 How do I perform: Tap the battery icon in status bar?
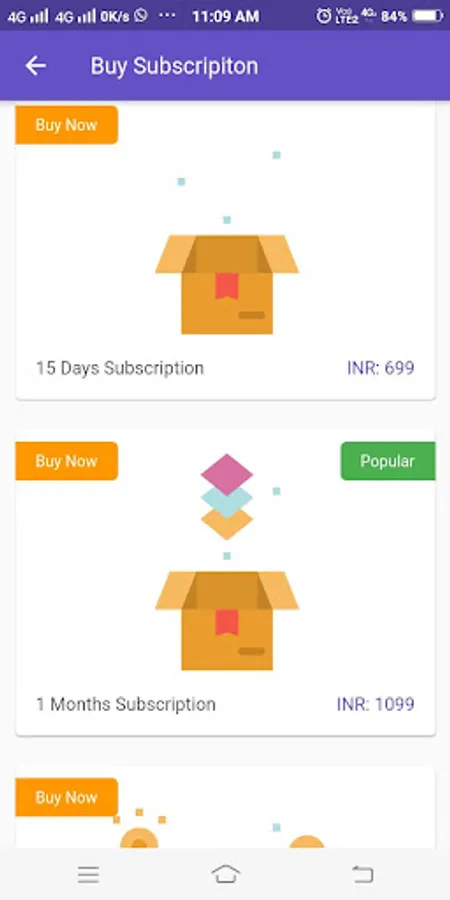(x=428, y=16)
